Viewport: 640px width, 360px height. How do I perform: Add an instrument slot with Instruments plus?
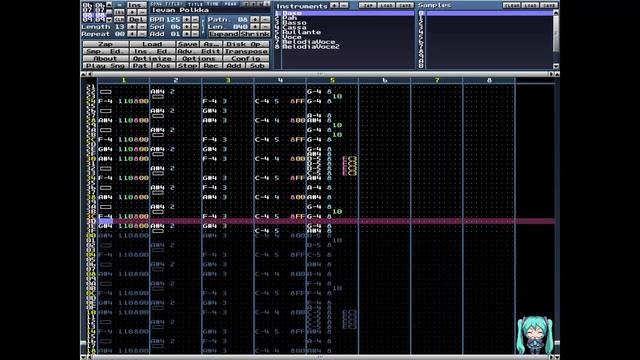[x=334, y=5]
